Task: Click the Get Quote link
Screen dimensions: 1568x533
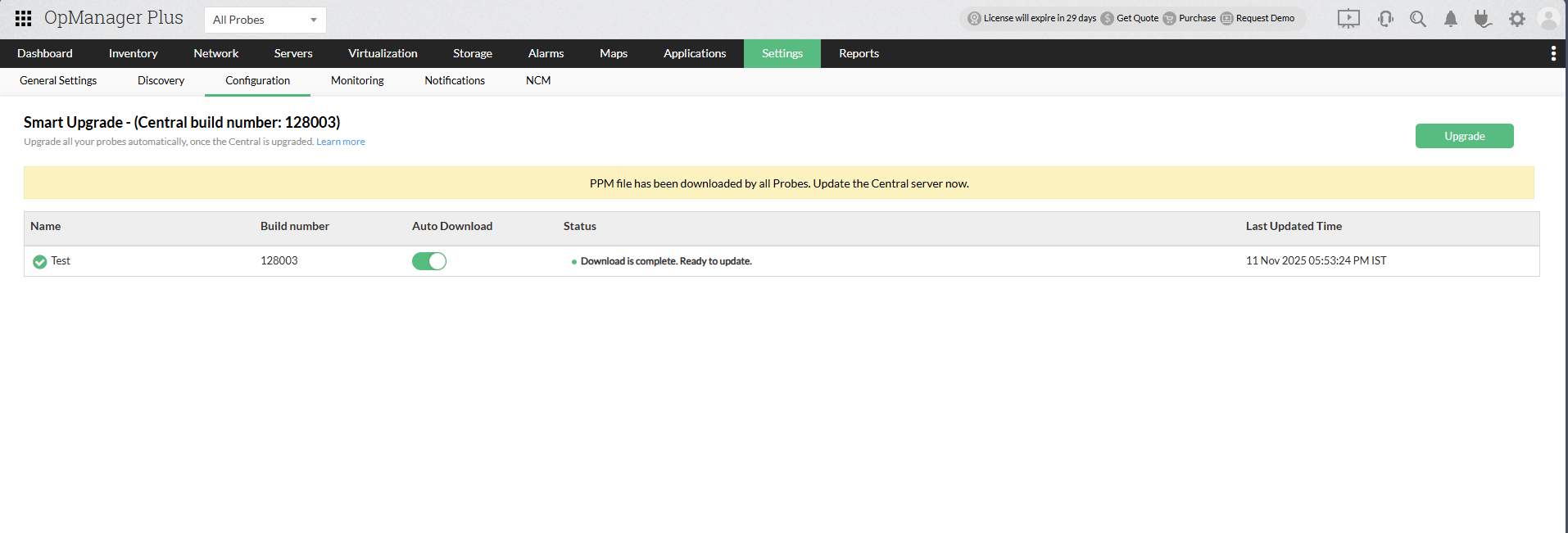Action: tap(1137, 18)
